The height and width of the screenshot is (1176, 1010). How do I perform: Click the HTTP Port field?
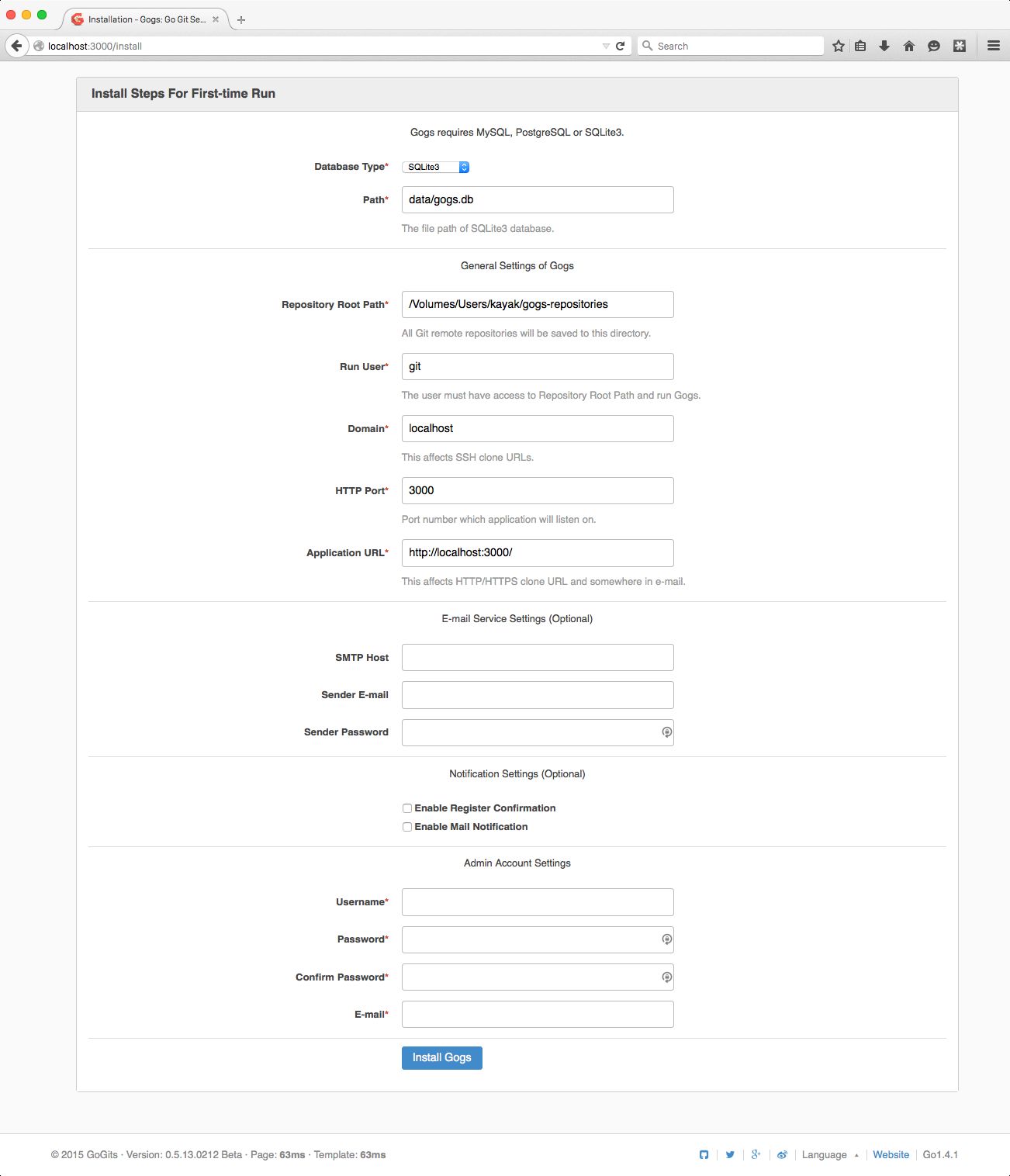538,490
